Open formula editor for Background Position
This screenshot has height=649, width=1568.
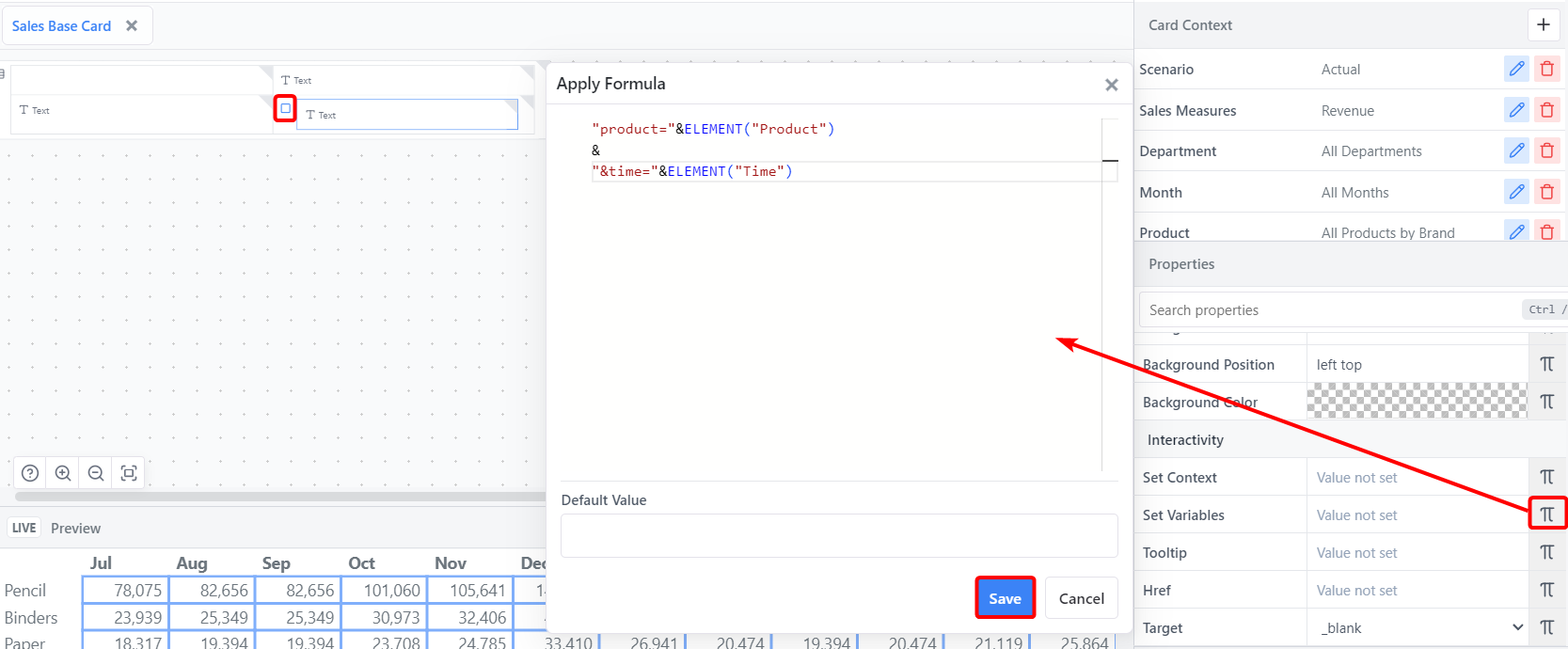(x=1547, y=364)
